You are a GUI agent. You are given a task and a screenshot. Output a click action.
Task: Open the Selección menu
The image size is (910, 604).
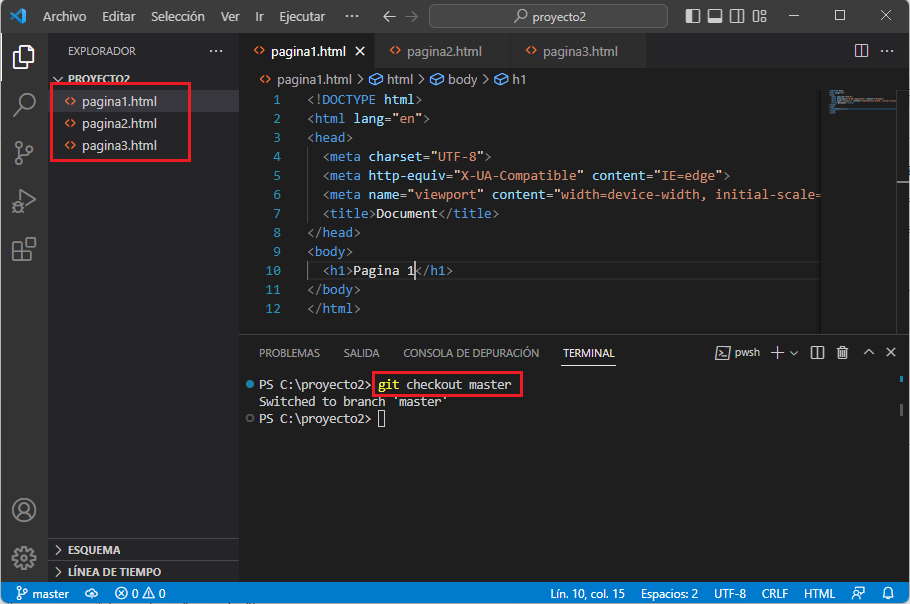[178, 16]
